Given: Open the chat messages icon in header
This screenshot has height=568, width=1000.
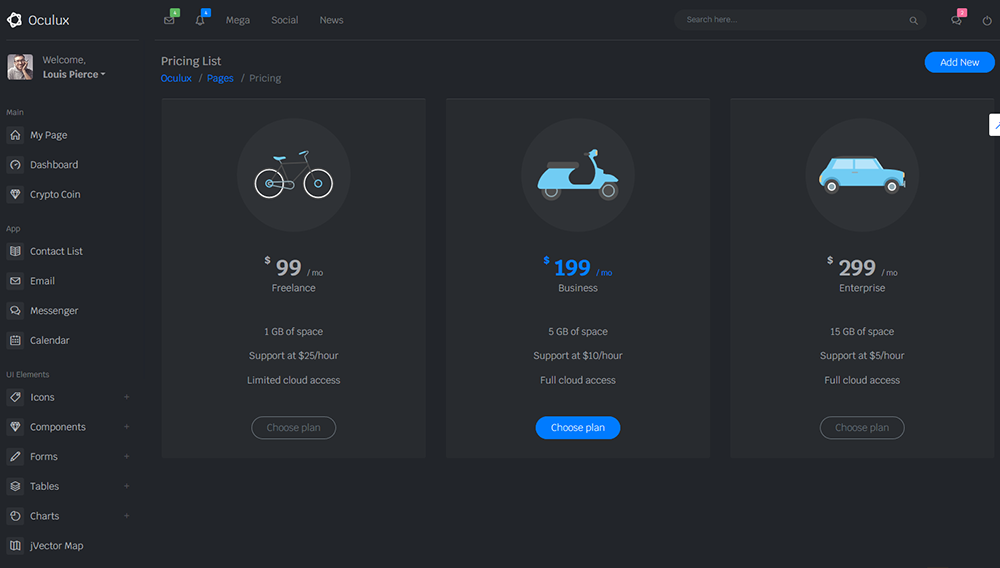Looking at the screenshot, I should (x=956, y=20).
